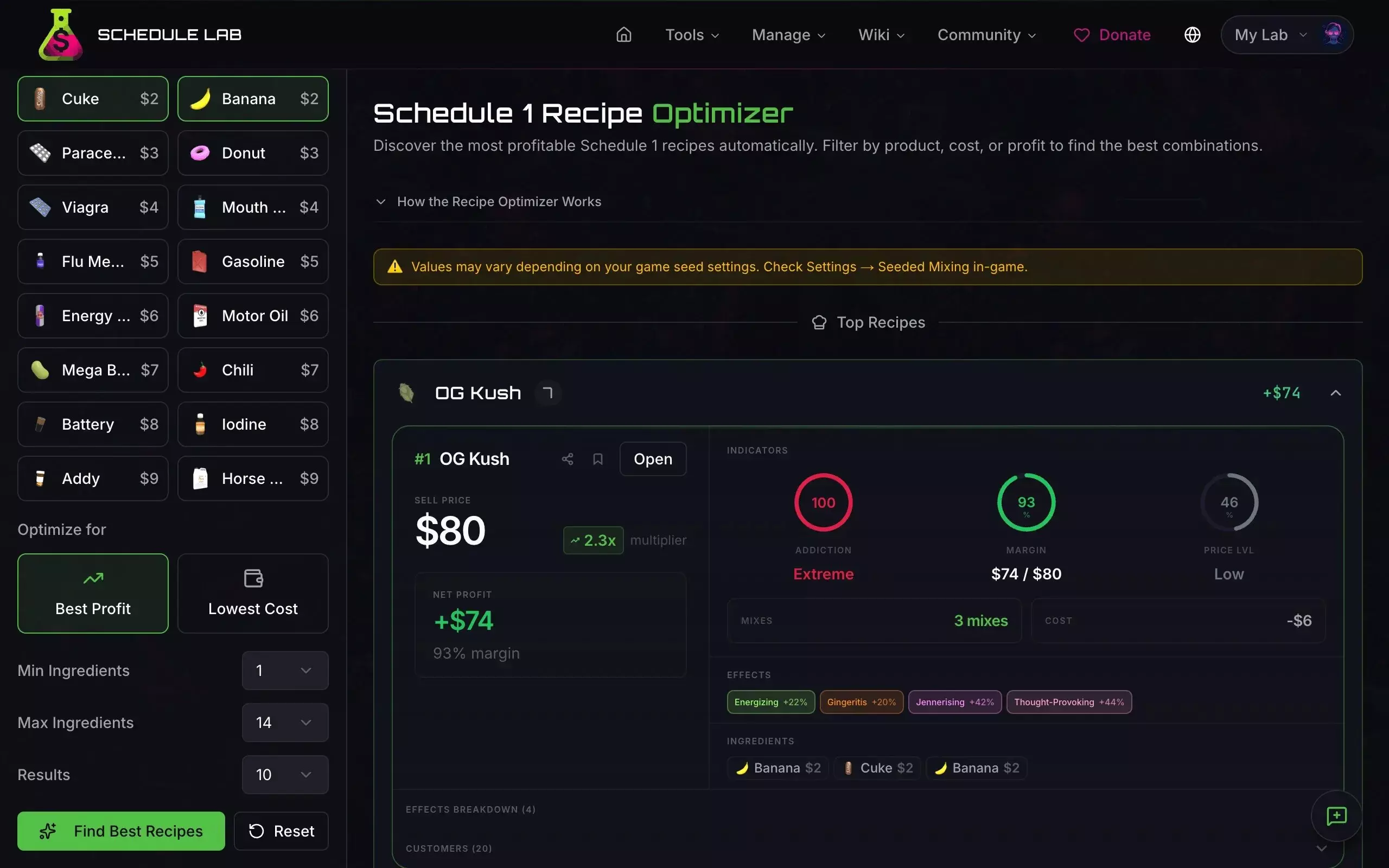
Task: Open the Tools menu
Action: click(692, 35)
